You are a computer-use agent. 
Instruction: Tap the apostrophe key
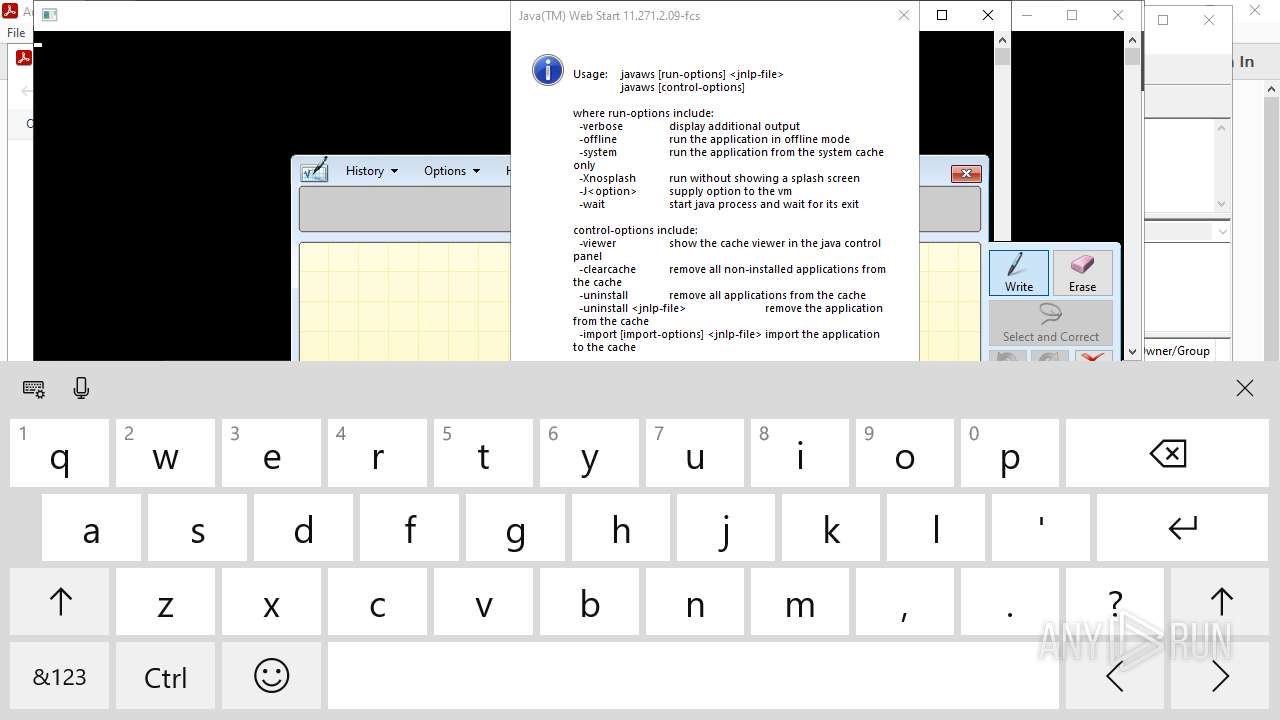point(1041,528)
